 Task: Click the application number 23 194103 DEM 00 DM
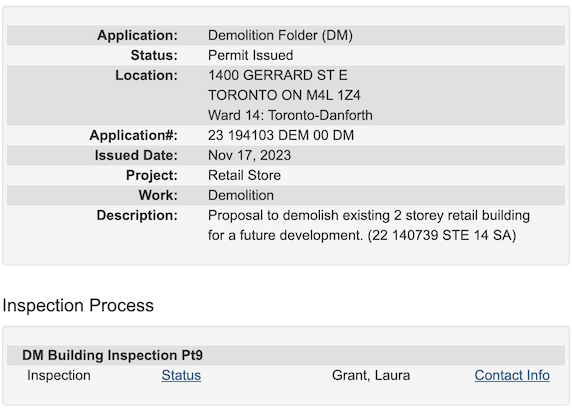coord(281,135)
